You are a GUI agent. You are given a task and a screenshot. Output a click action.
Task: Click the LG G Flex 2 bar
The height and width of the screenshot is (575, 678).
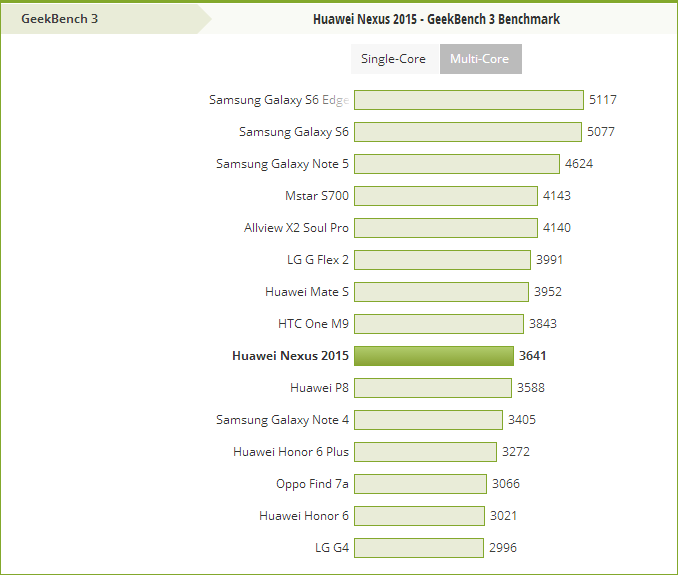(x=442, y=260)
